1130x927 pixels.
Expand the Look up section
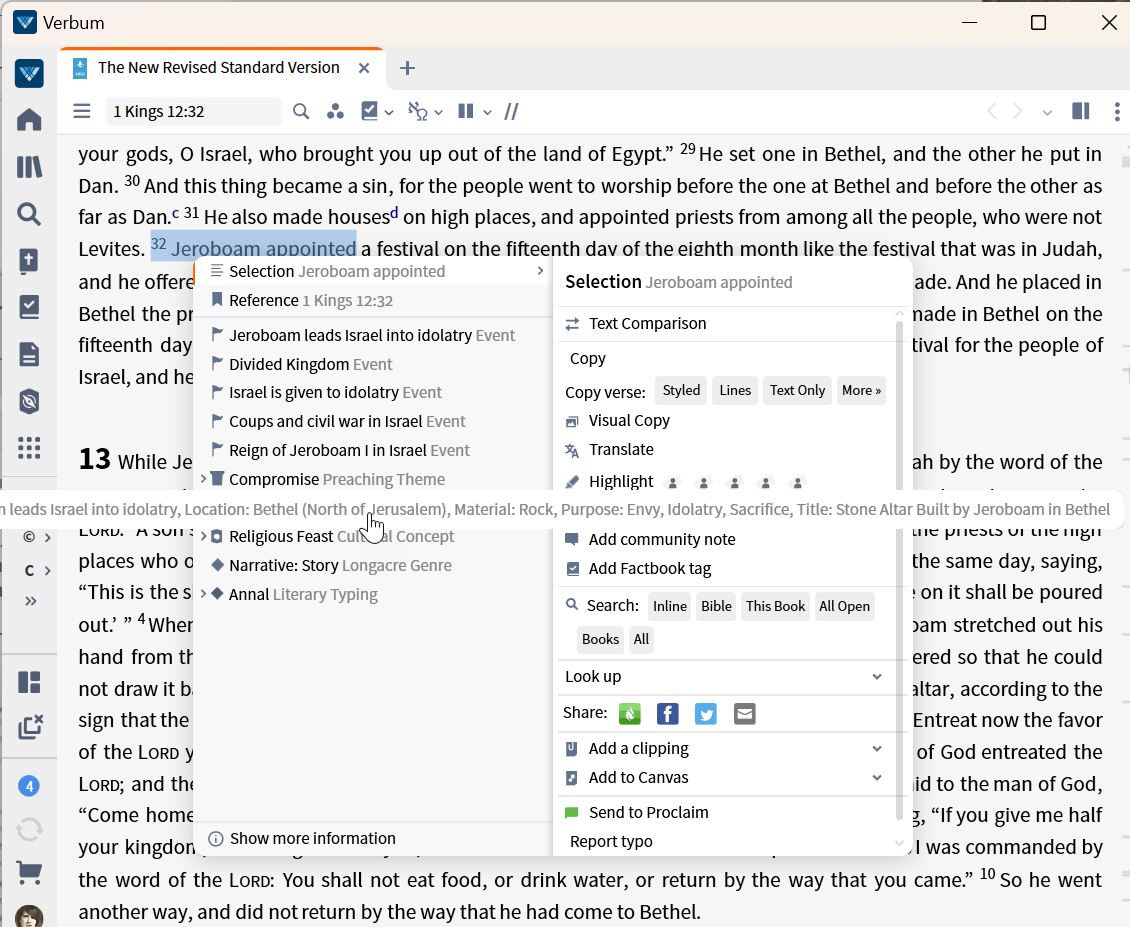(877, 676)
